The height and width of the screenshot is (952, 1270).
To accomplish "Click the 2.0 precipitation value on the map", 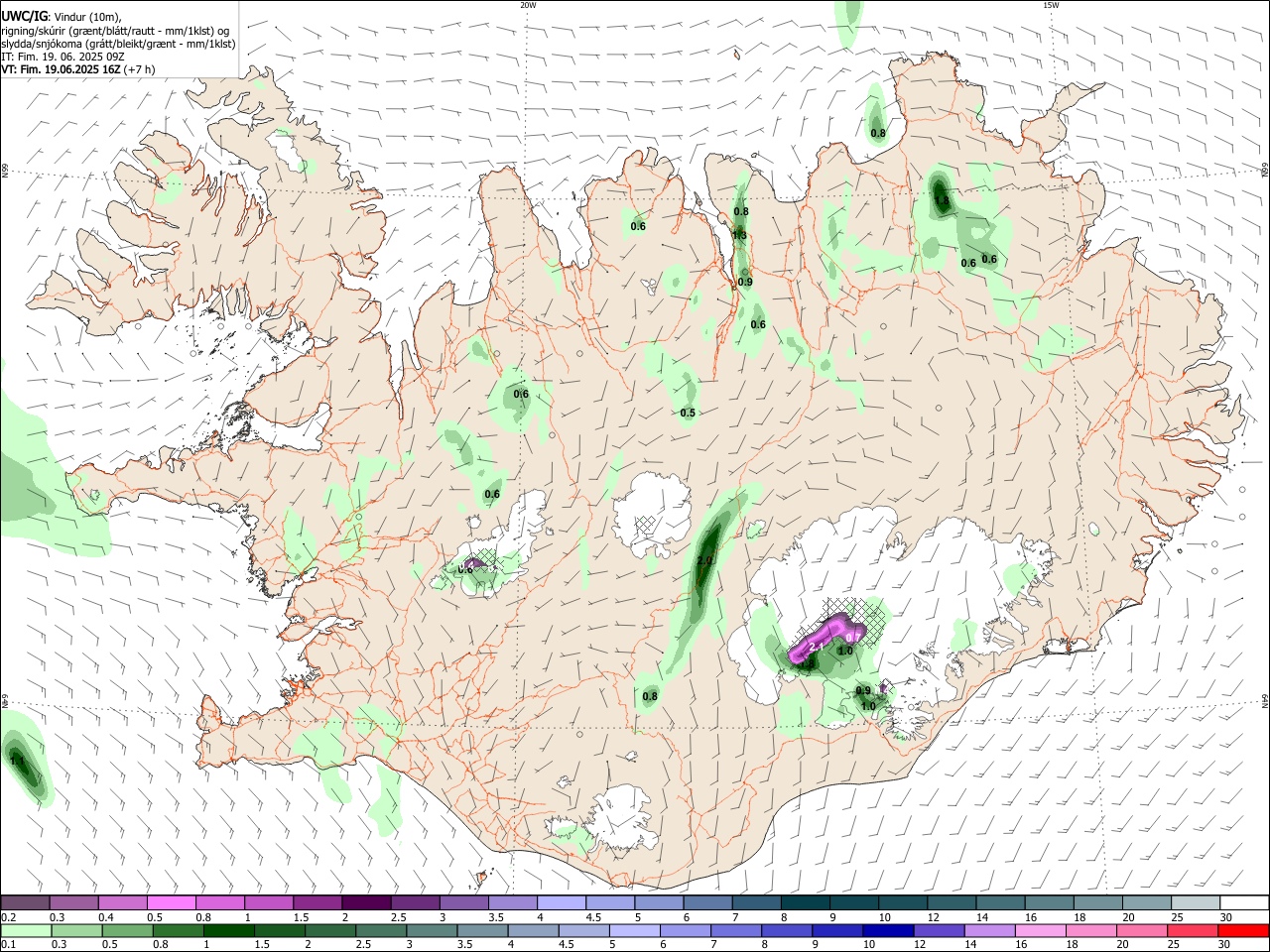I will click(704, 561).
